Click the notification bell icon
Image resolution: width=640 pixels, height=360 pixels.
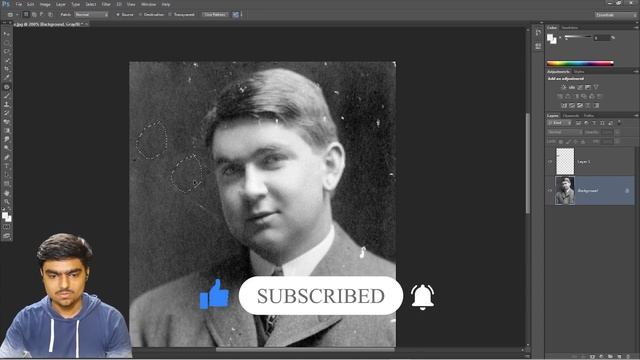pyautogui.click(x=422, y=297)
